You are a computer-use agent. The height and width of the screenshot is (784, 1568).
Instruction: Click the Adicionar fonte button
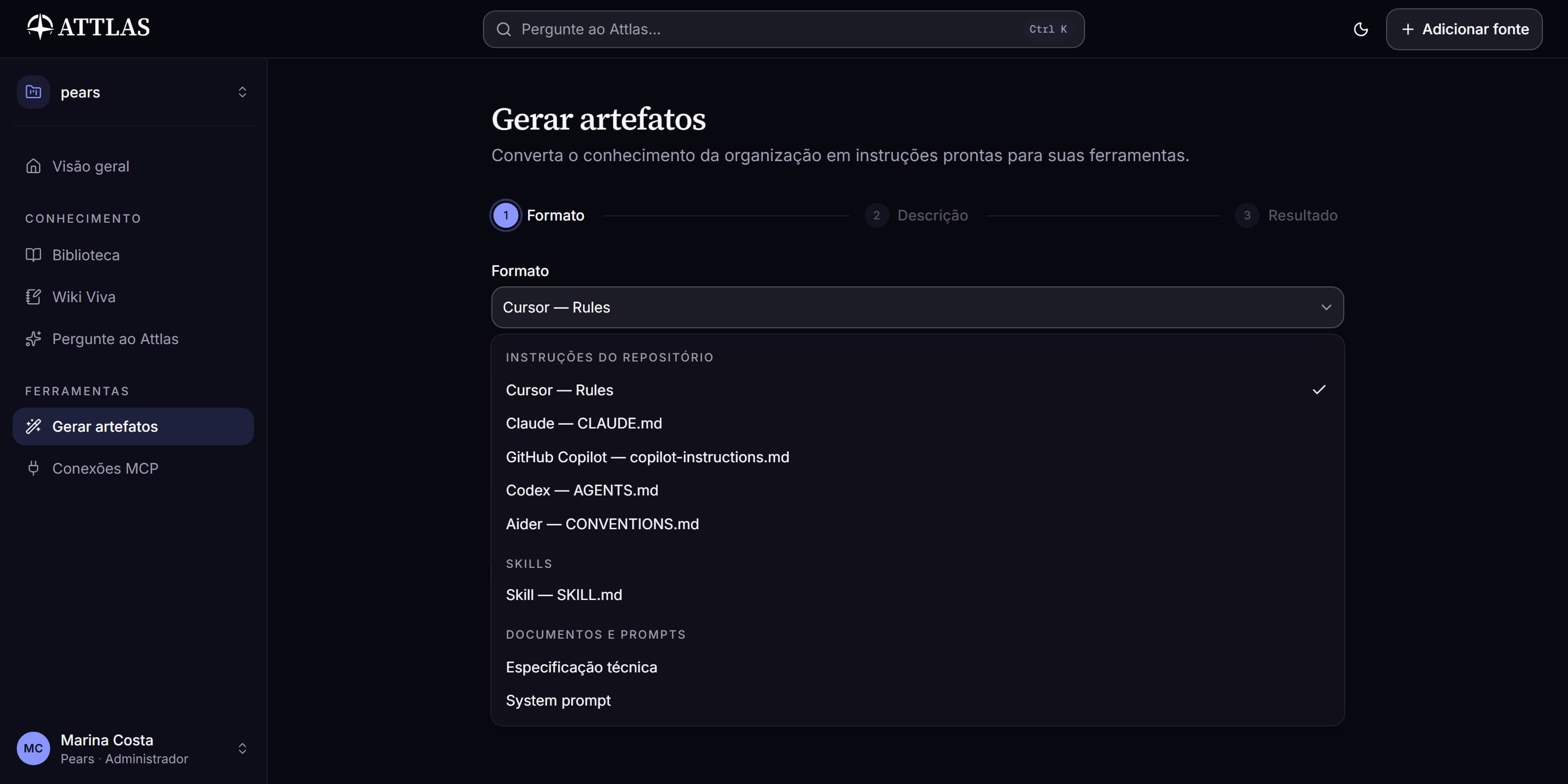pyautogui.click(x=1464, y=29)
